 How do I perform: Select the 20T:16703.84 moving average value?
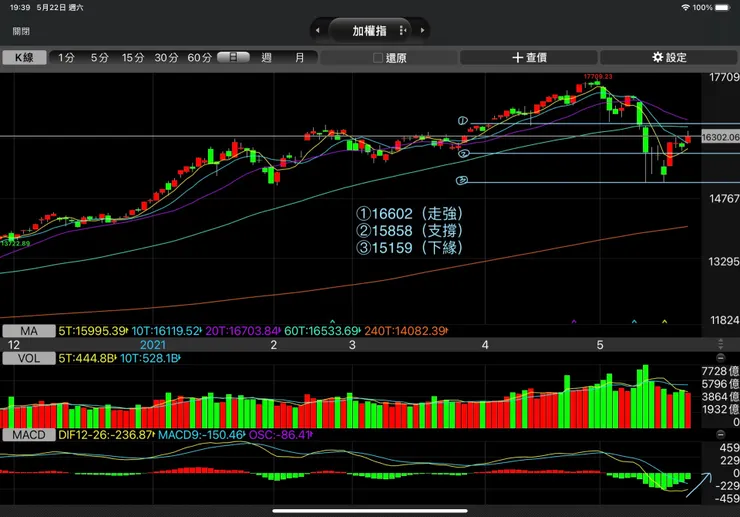click(243, 331)
